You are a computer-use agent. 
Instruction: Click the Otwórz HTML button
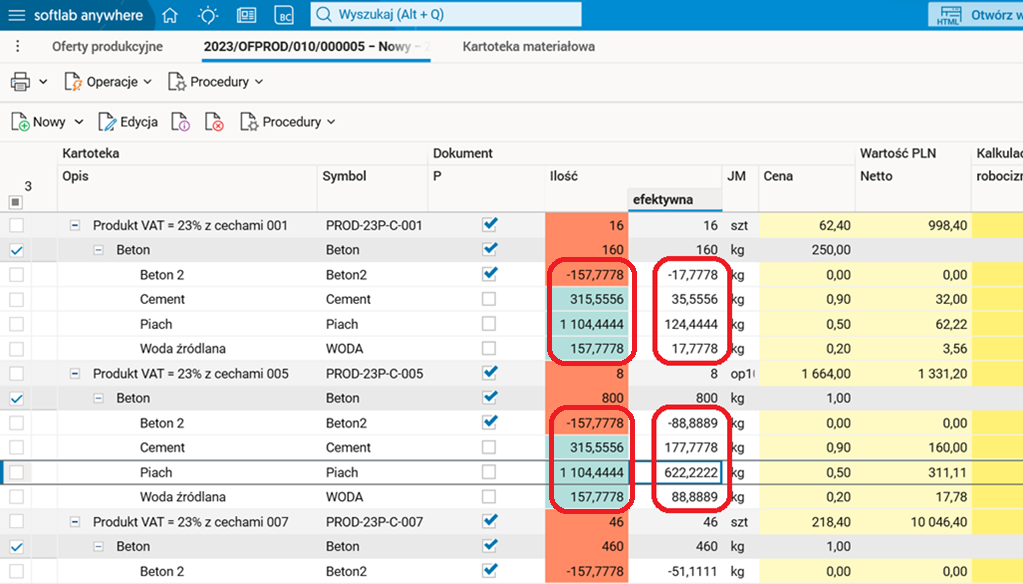[975, 15]
